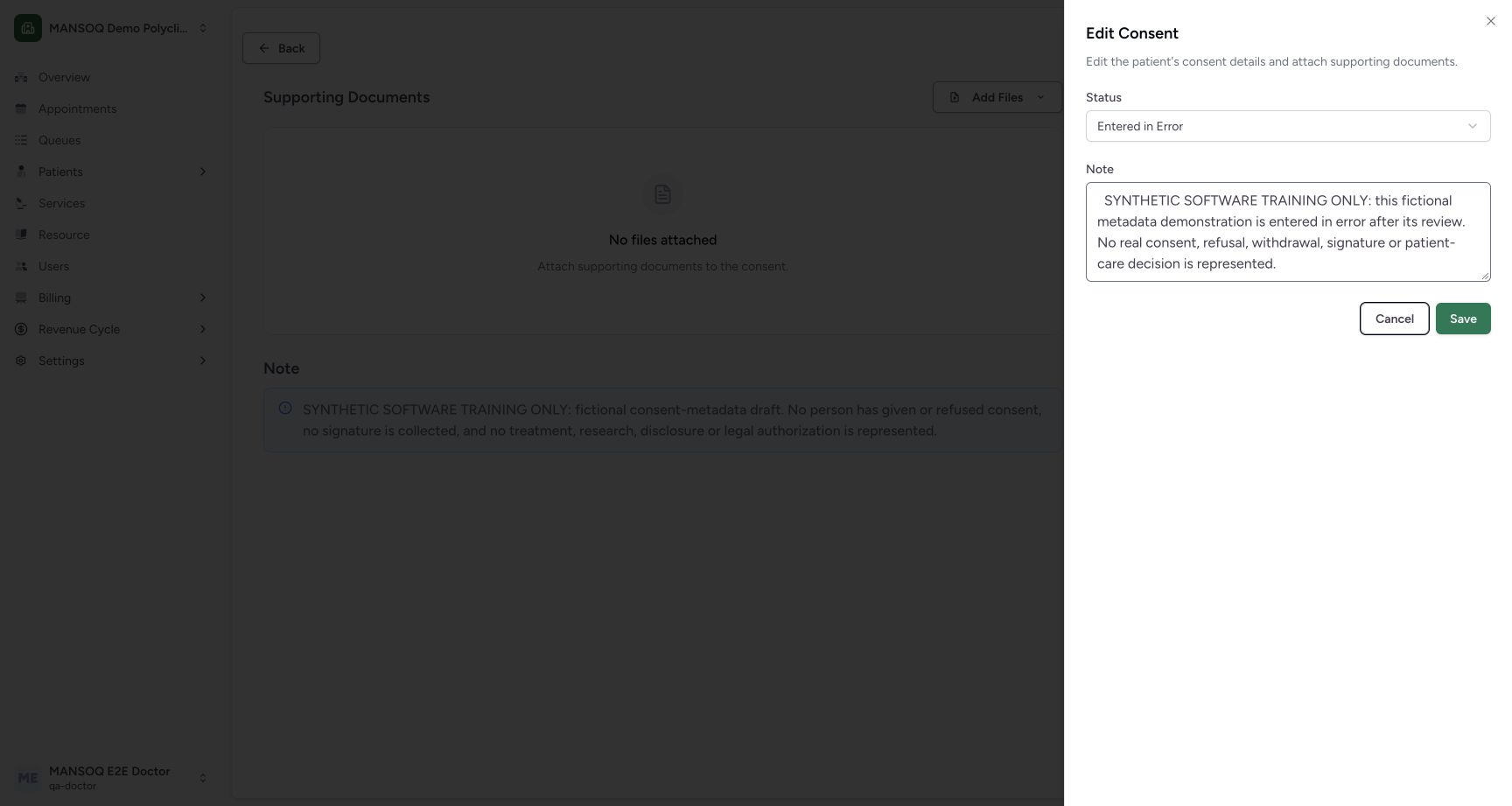Click Cancel in Edit Consent
This screenshot has width=1512, height=806.
[x=1394, y=319]
